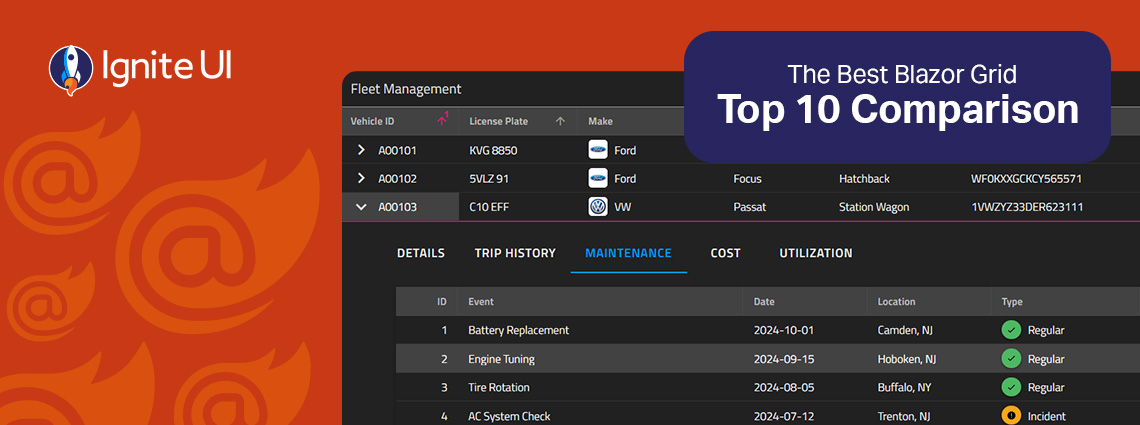Select cell C10 EFF
Image resolution: width=1140 pixels, height=425 pixels.
point(489,207)
